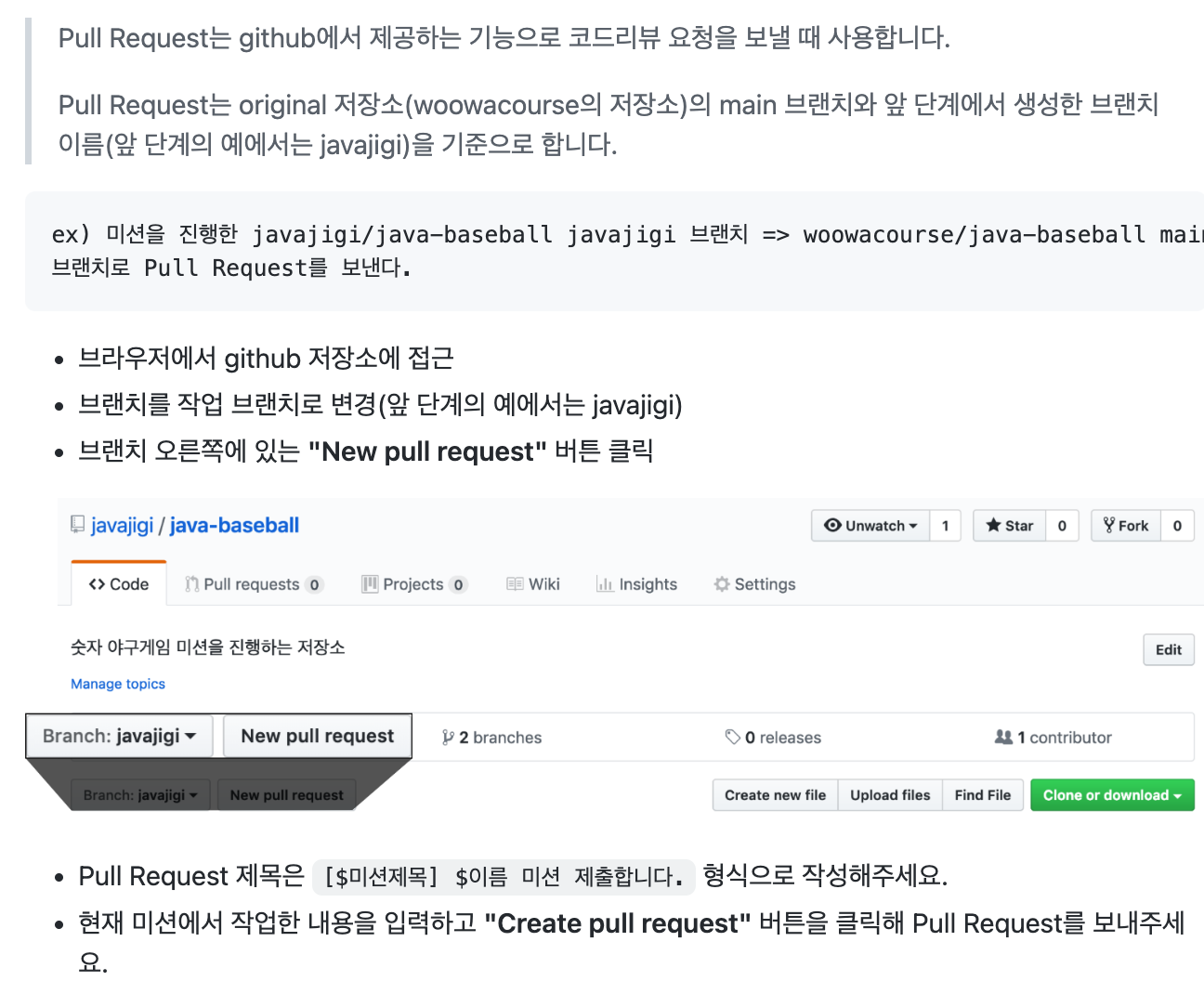Click the watcher count showing 1

coord(946,526)
